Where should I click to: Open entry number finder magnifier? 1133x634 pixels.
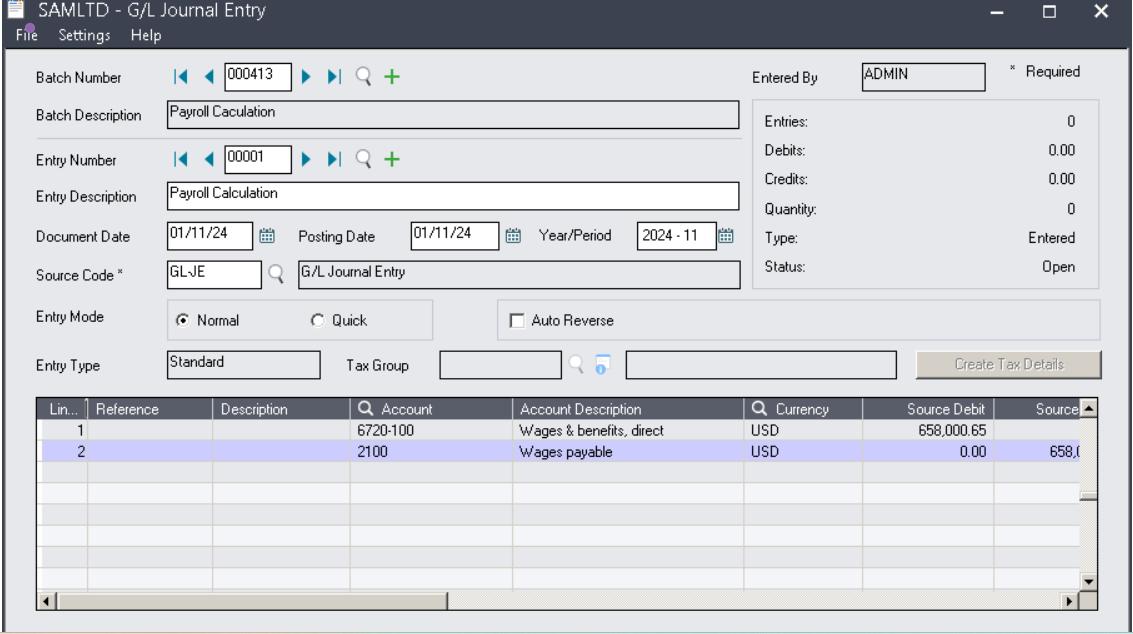[363, 159]
